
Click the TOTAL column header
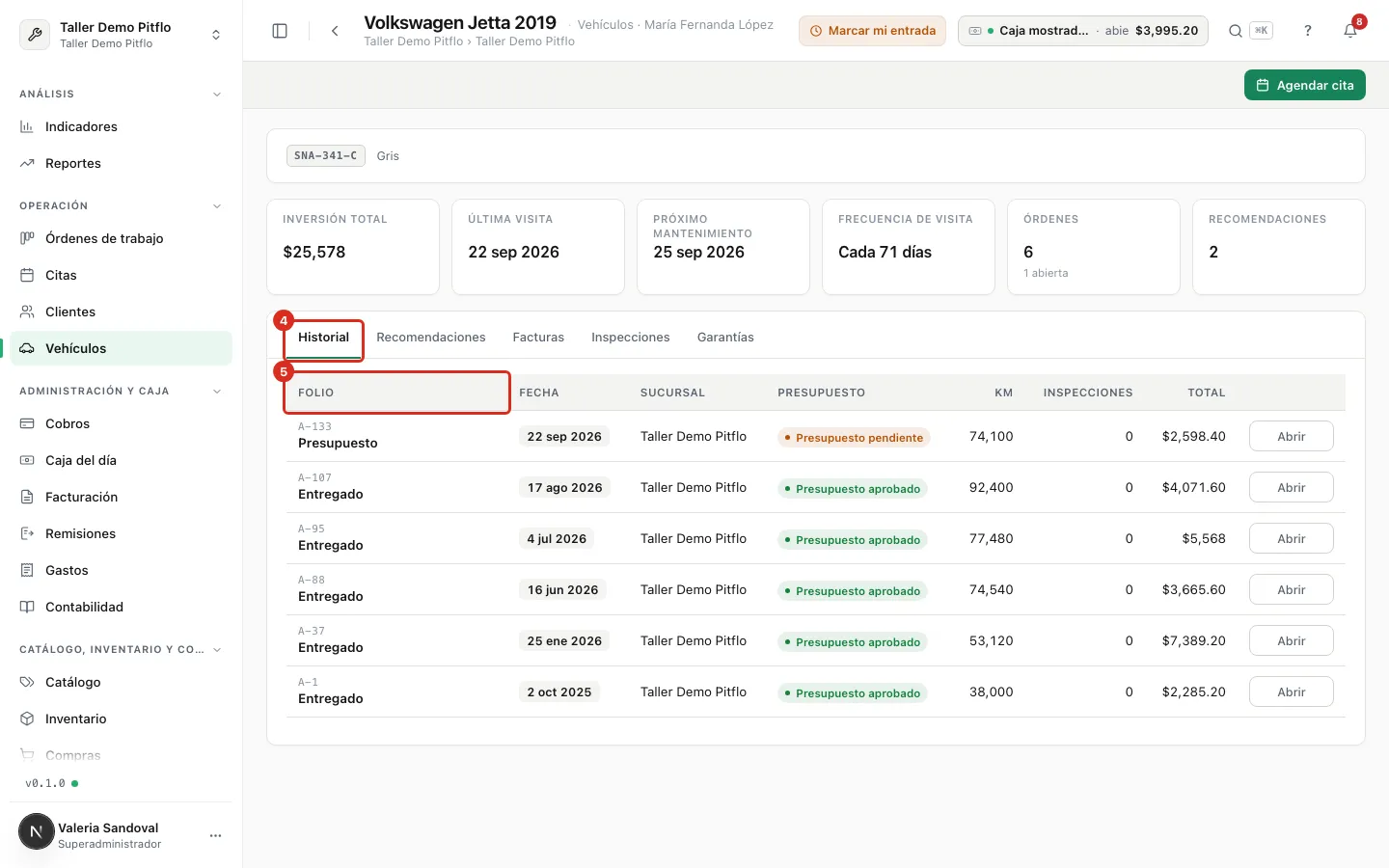1207,393
